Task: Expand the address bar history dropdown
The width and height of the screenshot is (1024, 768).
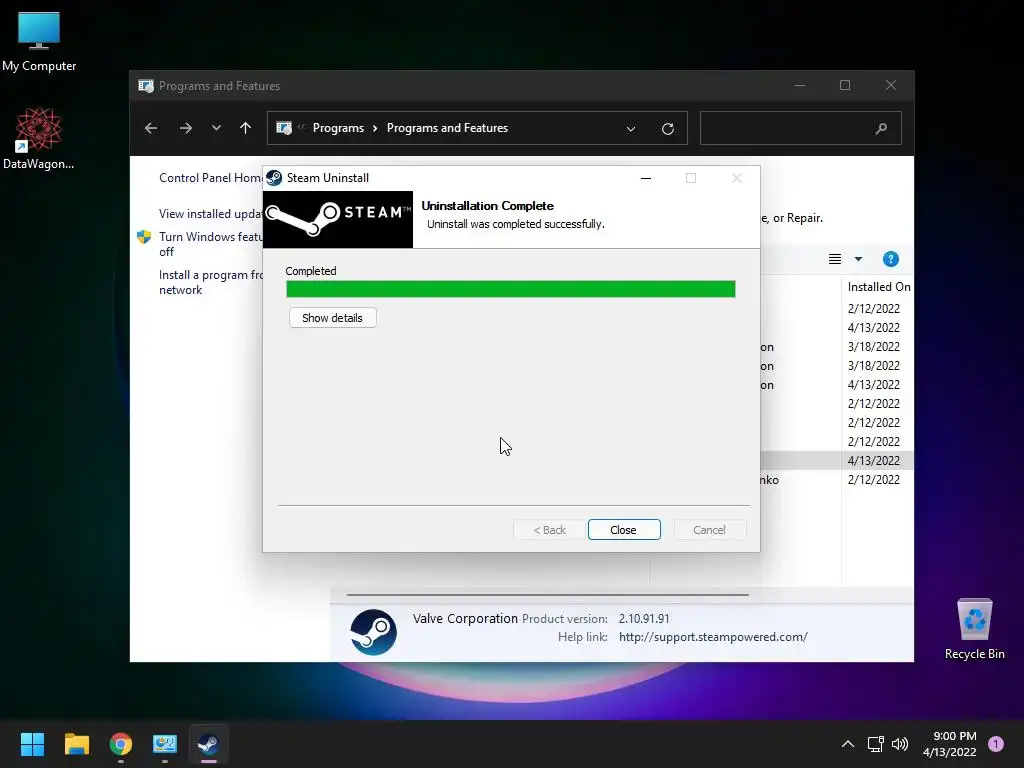Action: click(x=631, y=129)
